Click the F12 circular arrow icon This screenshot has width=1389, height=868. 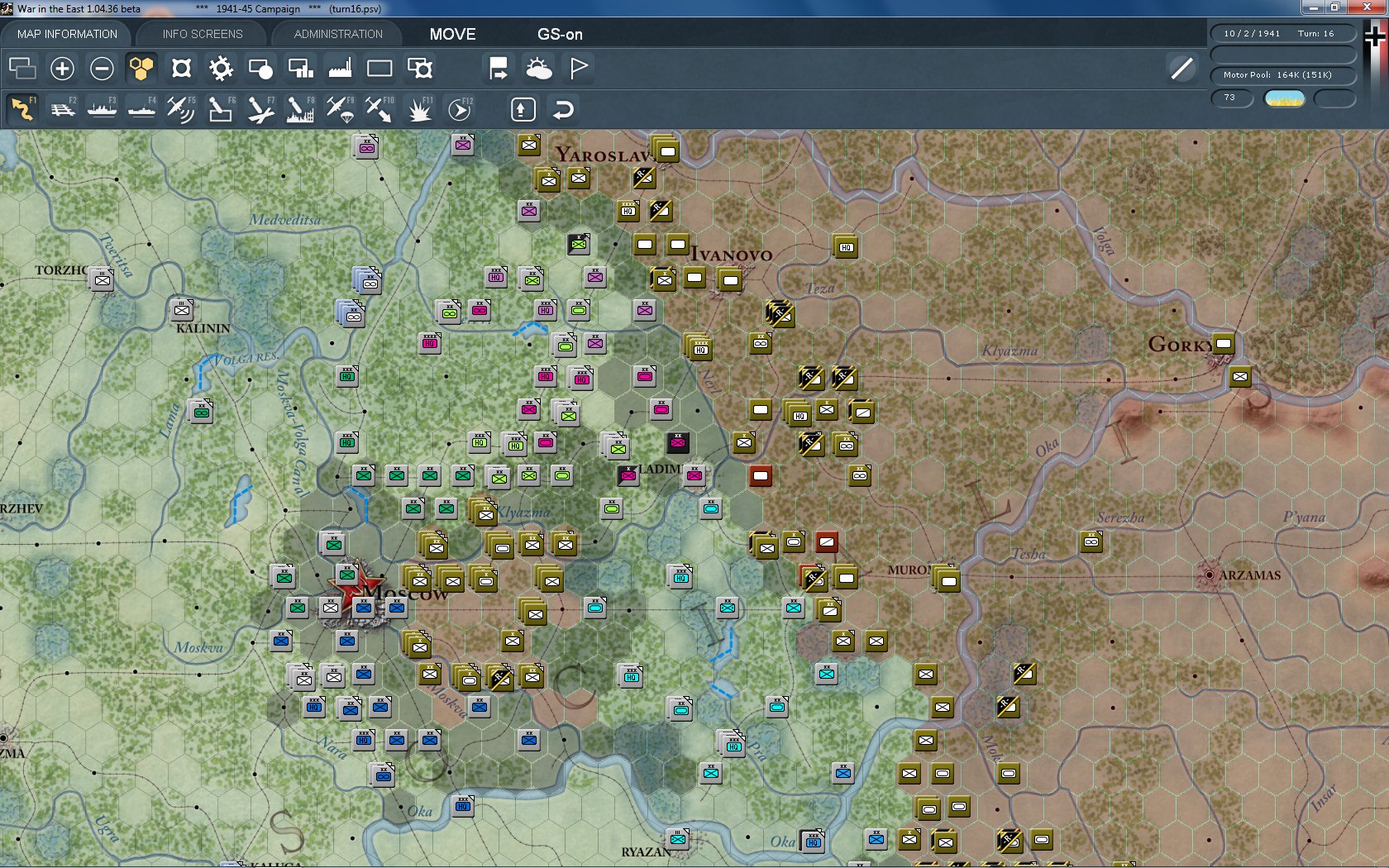click(459, 109)
